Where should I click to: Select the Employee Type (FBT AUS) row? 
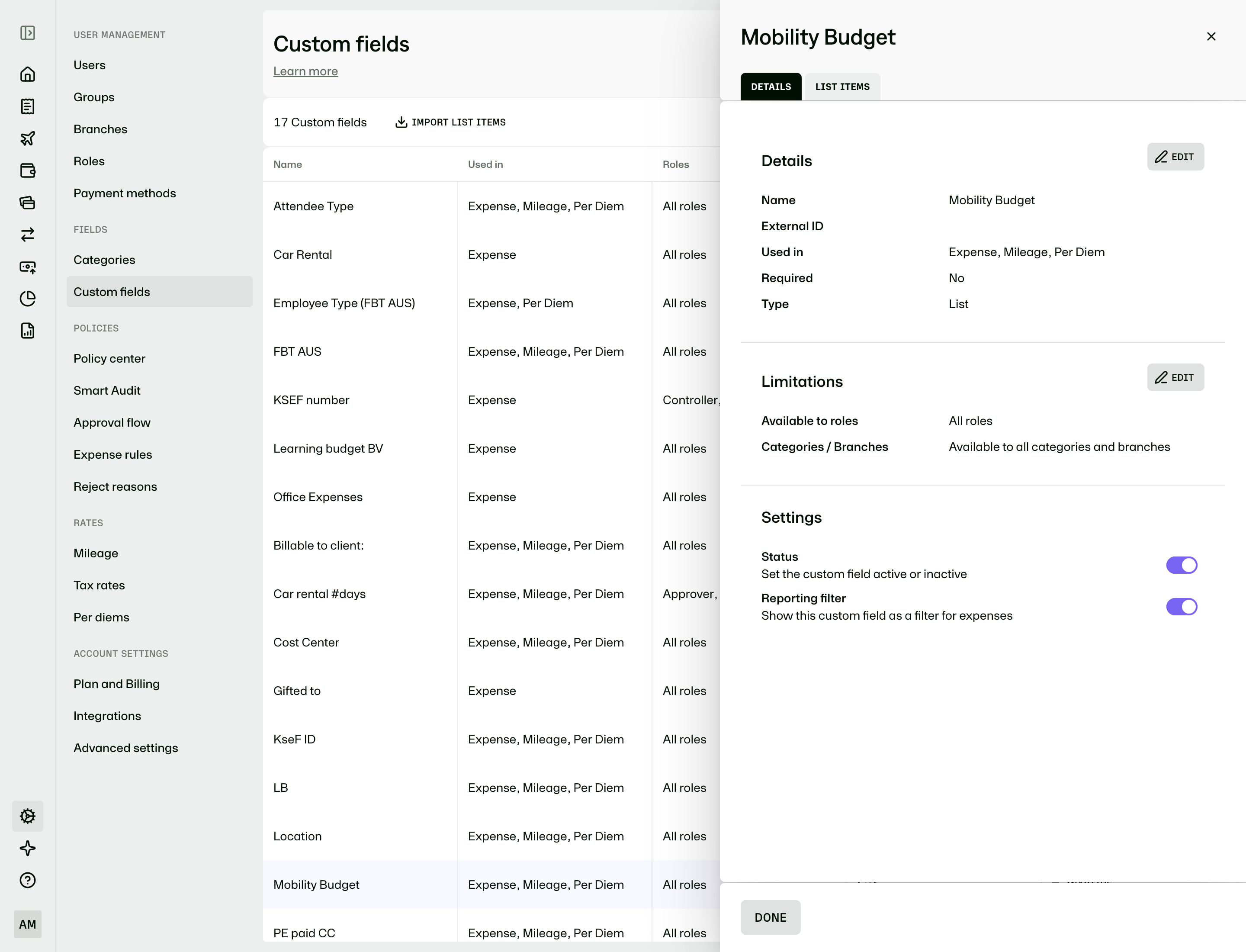[491, 303]
